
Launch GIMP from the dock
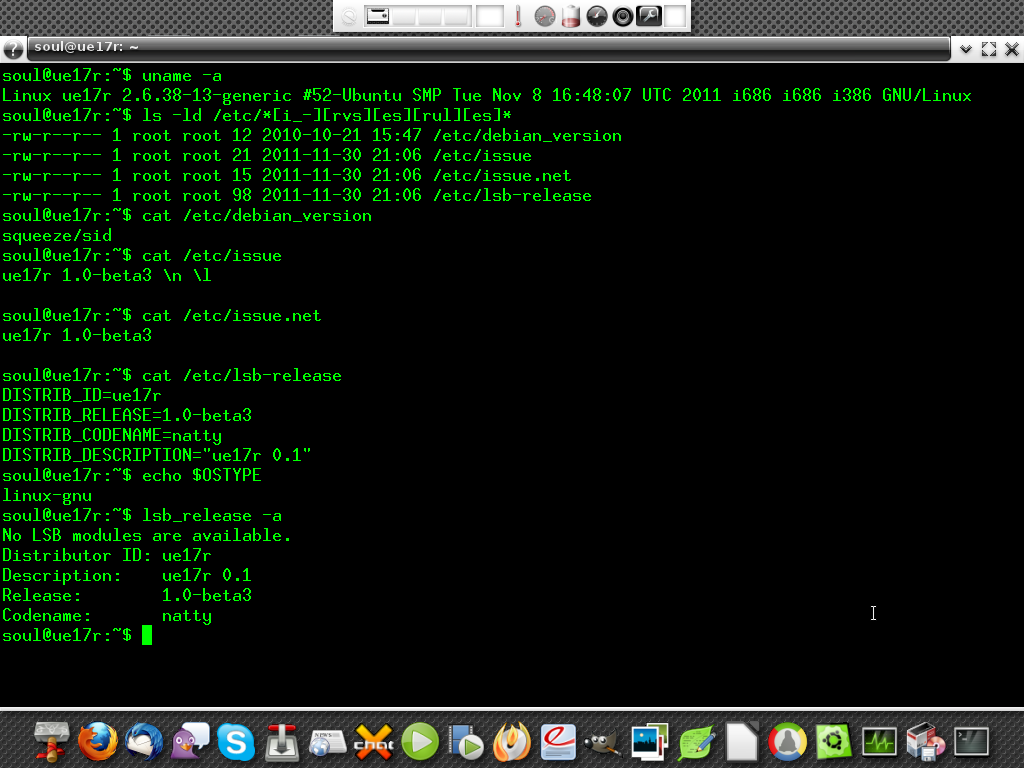[603, 742]
